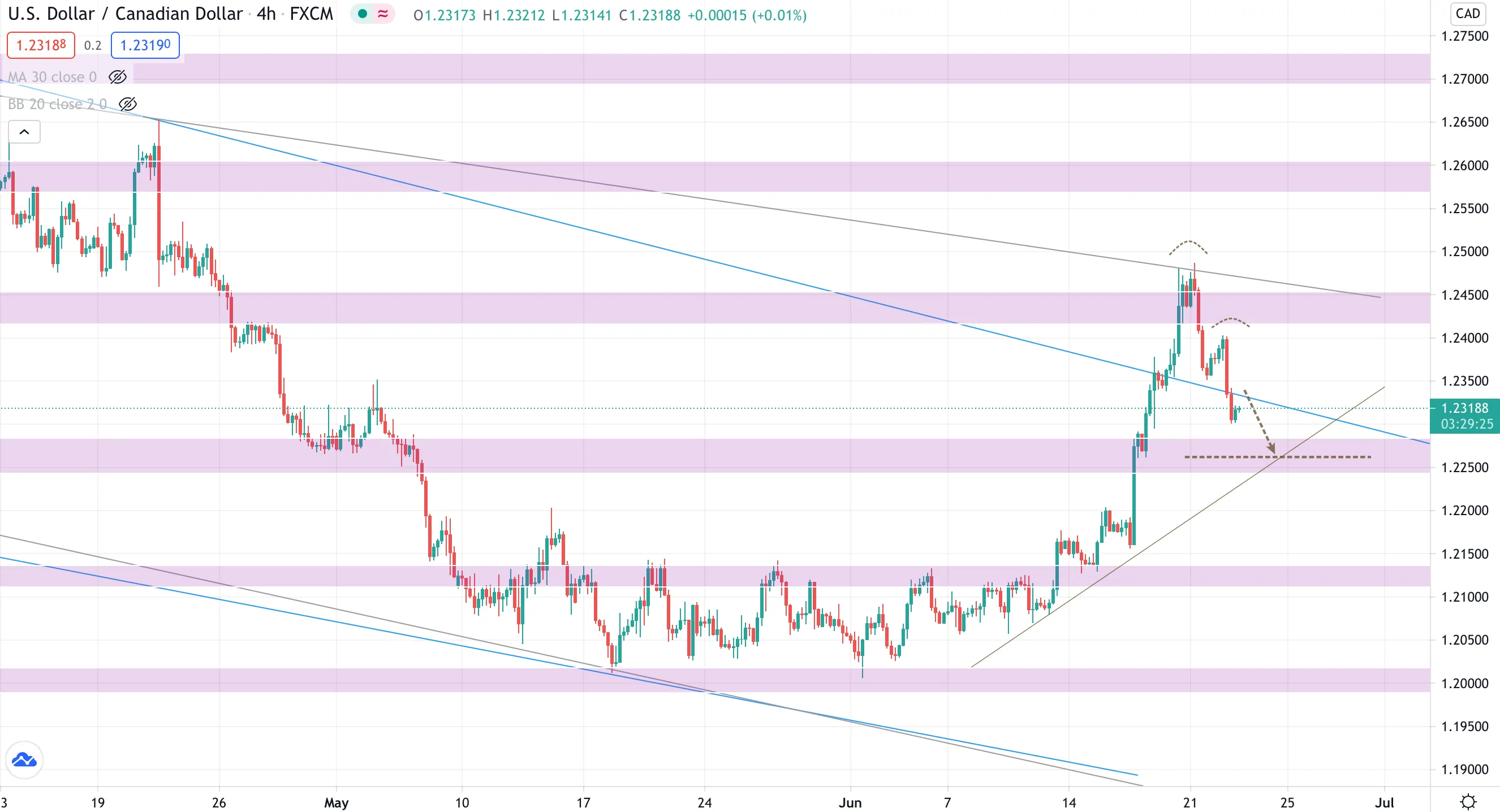Click the low value L1.23141
1500x812 pixels.
[x=581, y=15]
